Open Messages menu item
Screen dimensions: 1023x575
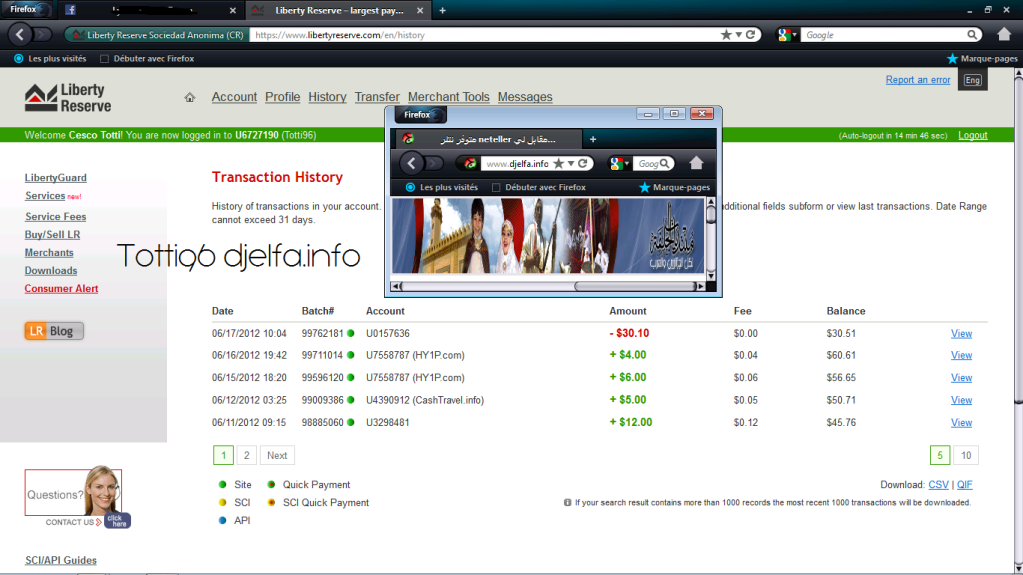[525, 97]
